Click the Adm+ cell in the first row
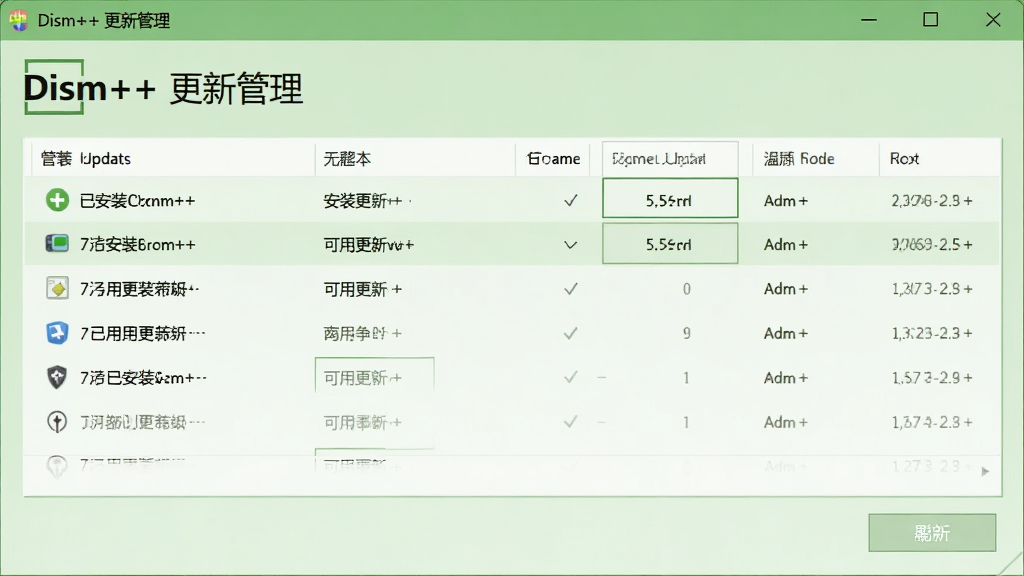Screen dimensions: 1024x576 786,200
